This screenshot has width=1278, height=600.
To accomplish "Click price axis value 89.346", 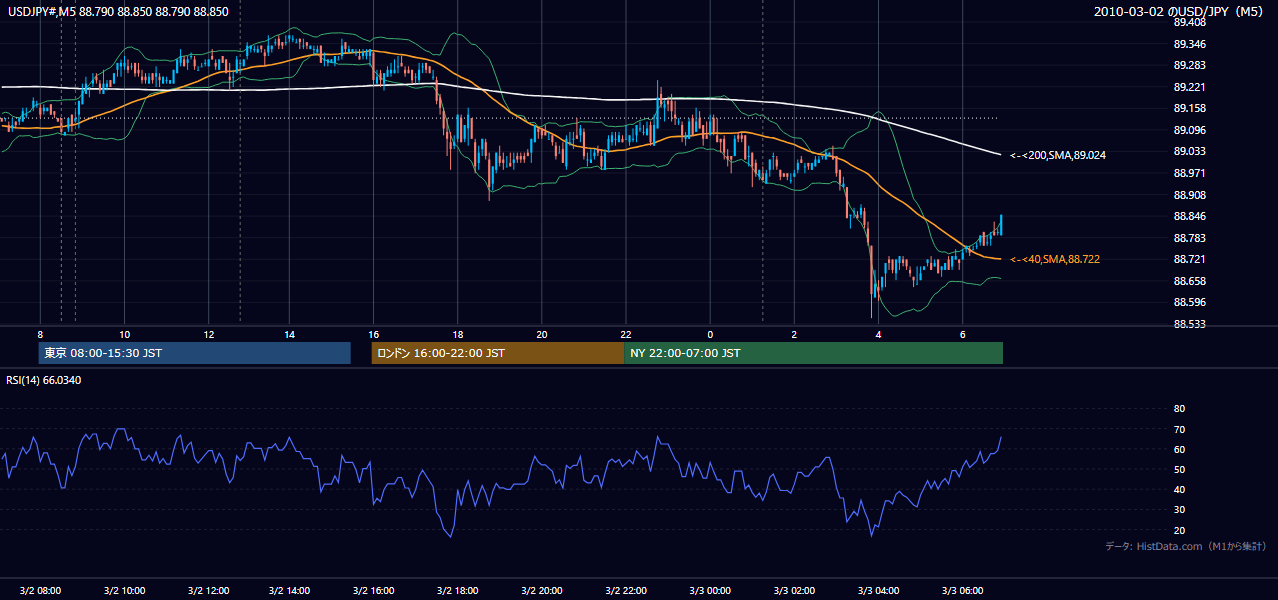I will [1190, 44].
